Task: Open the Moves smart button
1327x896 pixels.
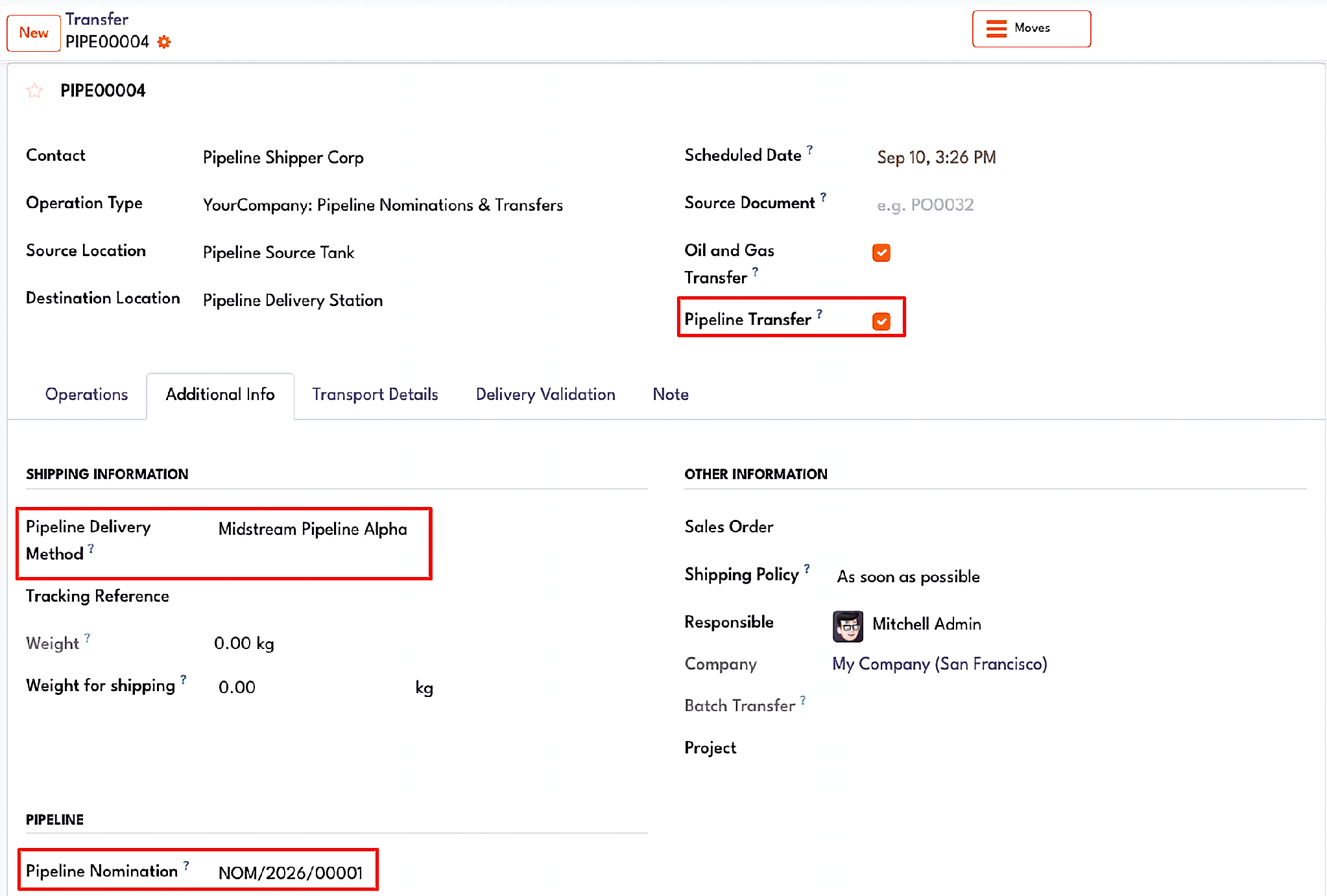Action: [1031, 29]
